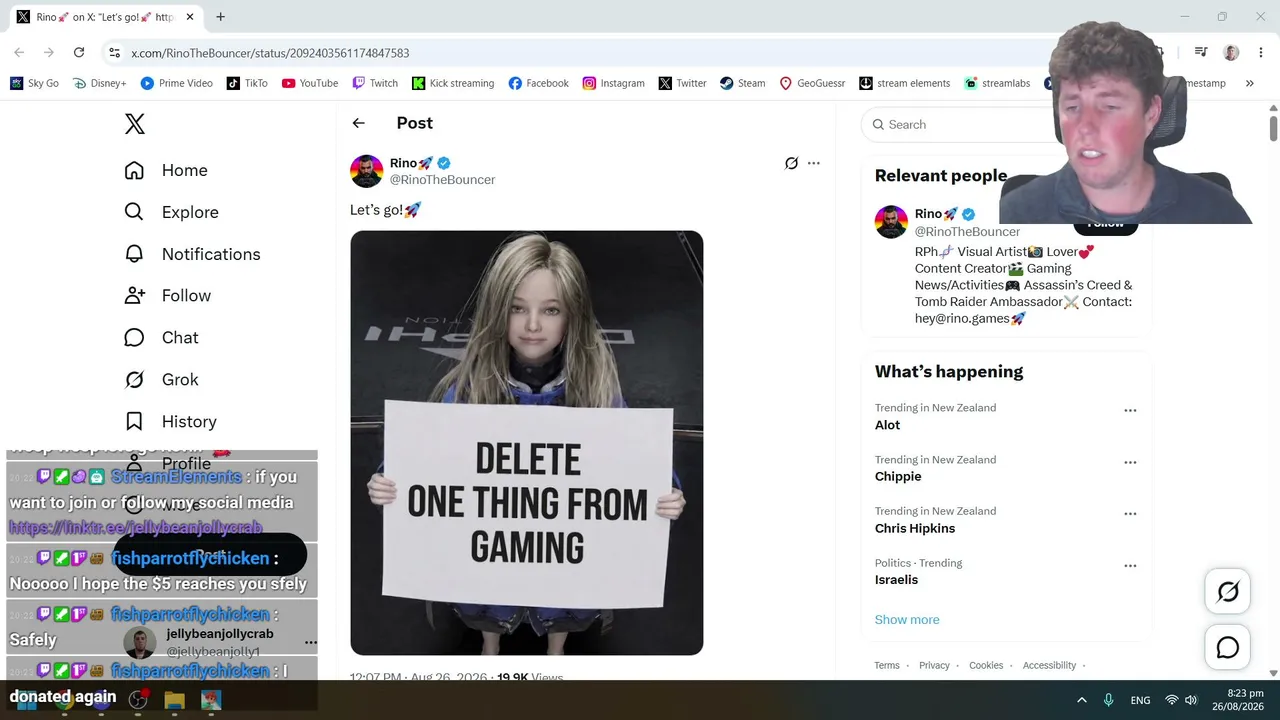Open the streamlabs bookmark

tap(997, 83)
